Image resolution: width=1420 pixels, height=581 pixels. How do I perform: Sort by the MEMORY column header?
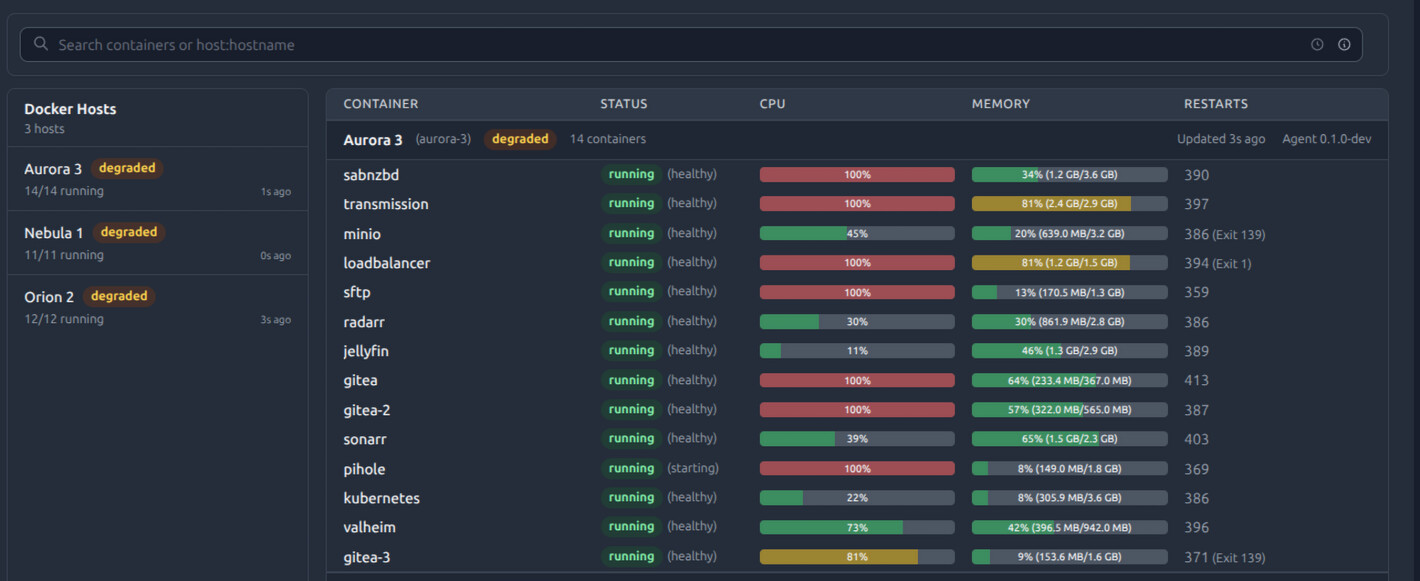1000,104
